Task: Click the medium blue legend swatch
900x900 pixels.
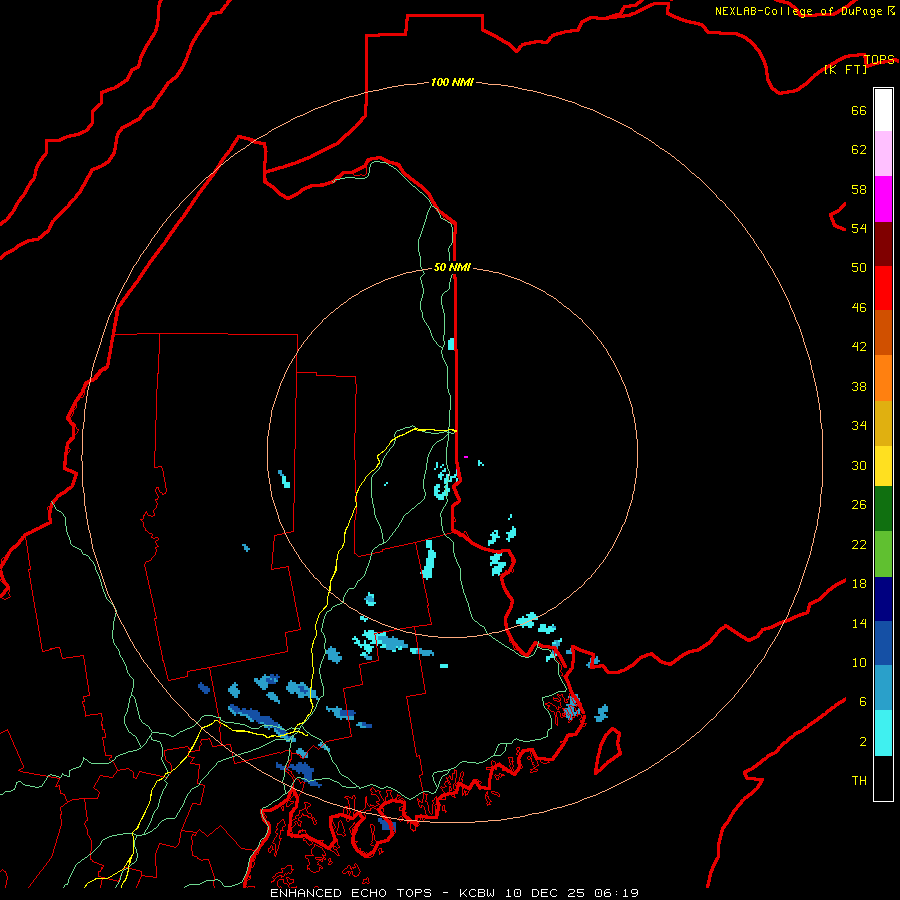Action: 883,643
